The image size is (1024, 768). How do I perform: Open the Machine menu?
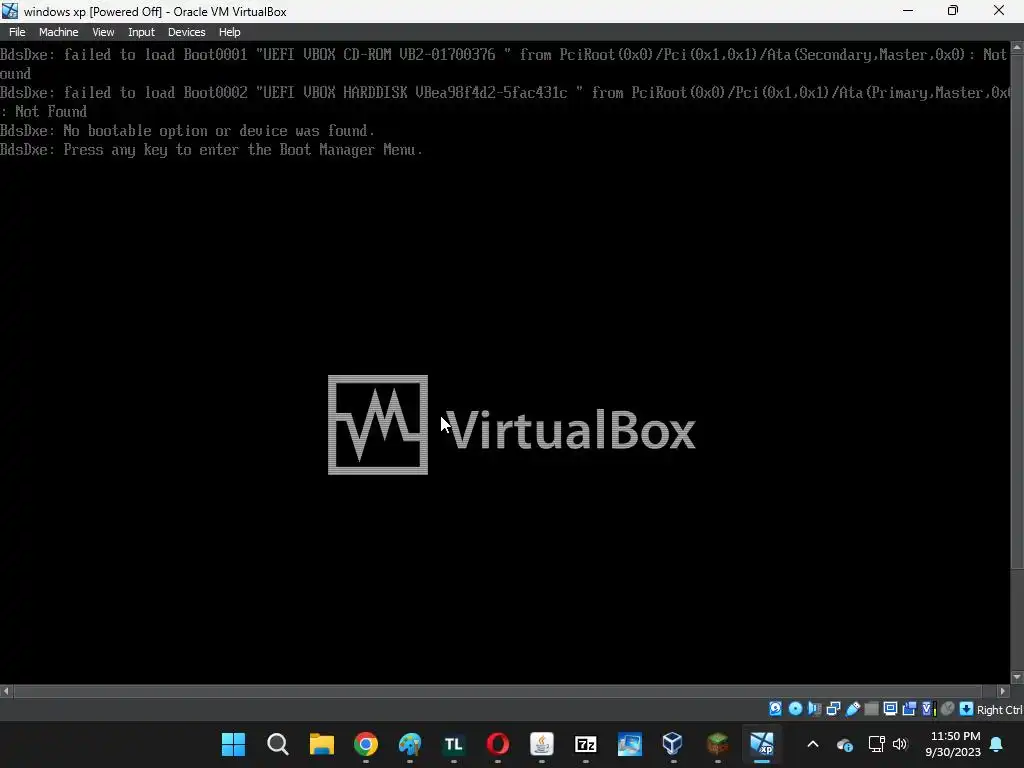tap(58, 32)
